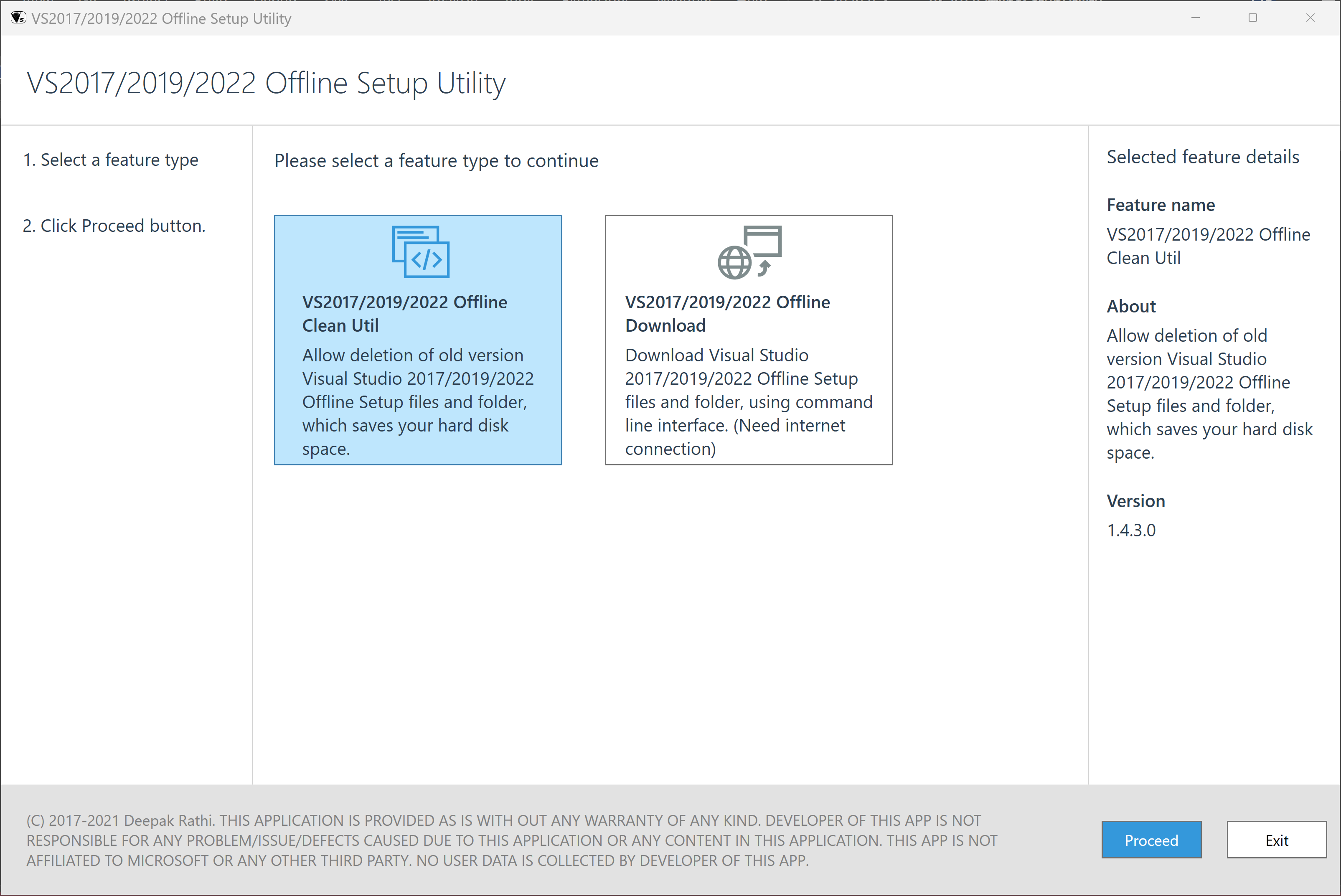Screen dimensions: 1341x896
Task: Click '1. Select a feature type' step
Action: pyautogui.click(x=111, y=160)
